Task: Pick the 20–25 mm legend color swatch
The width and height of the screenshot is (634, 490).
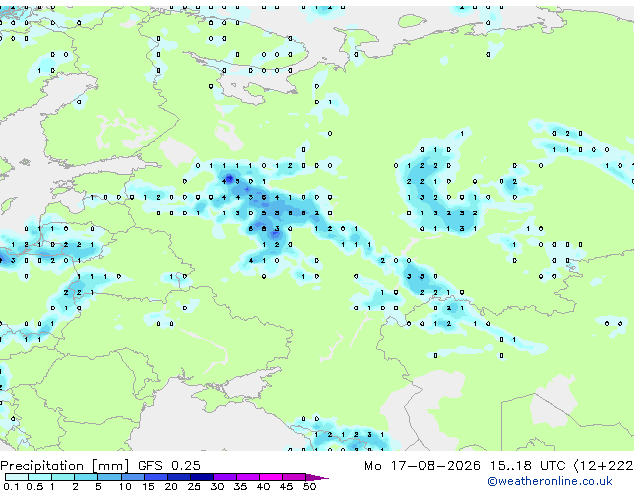Action: pyautogui.click(x=178, y=477)
